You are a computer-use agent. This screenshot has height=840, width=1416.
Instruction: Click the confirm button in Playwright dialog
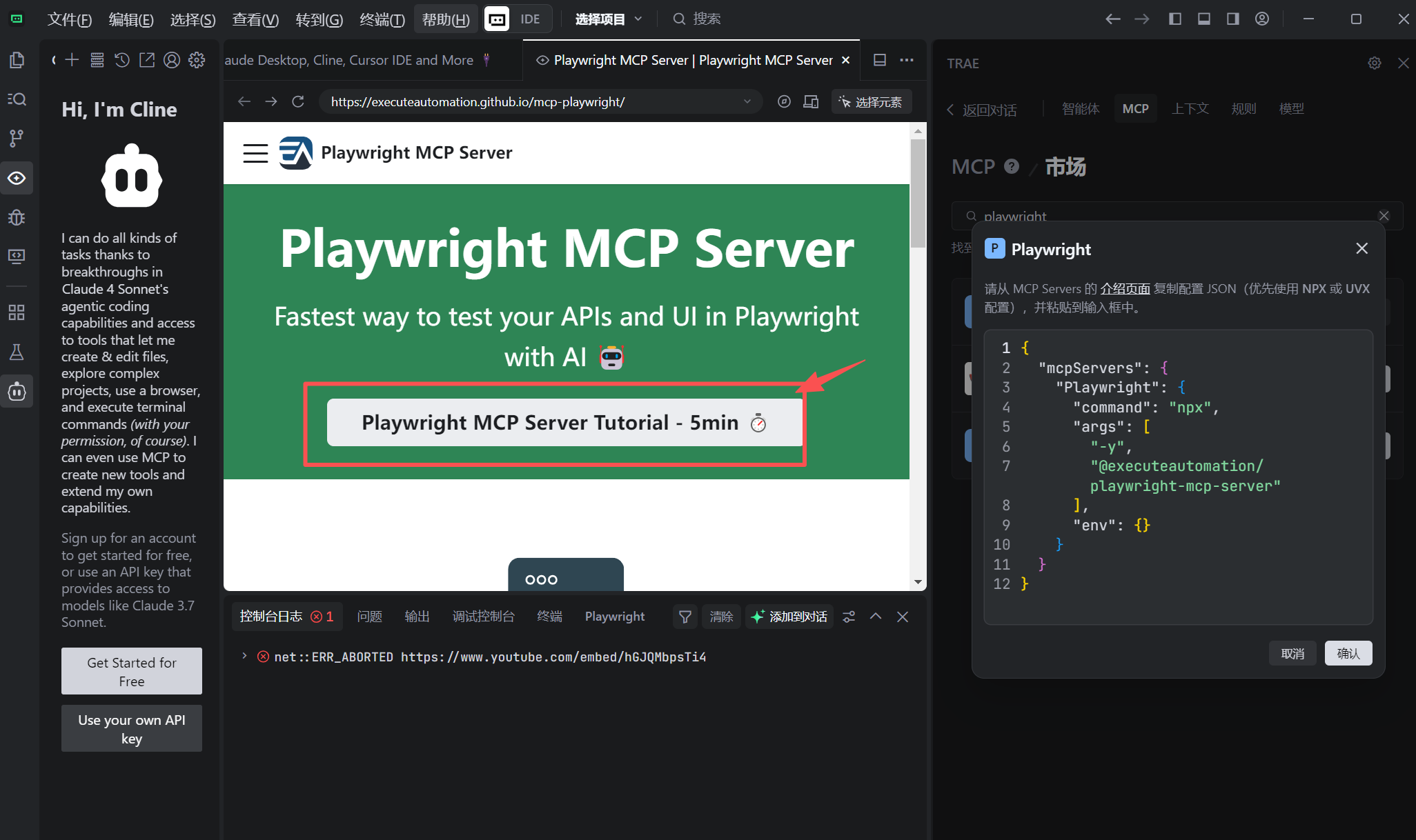click(x=1348, y=653)
